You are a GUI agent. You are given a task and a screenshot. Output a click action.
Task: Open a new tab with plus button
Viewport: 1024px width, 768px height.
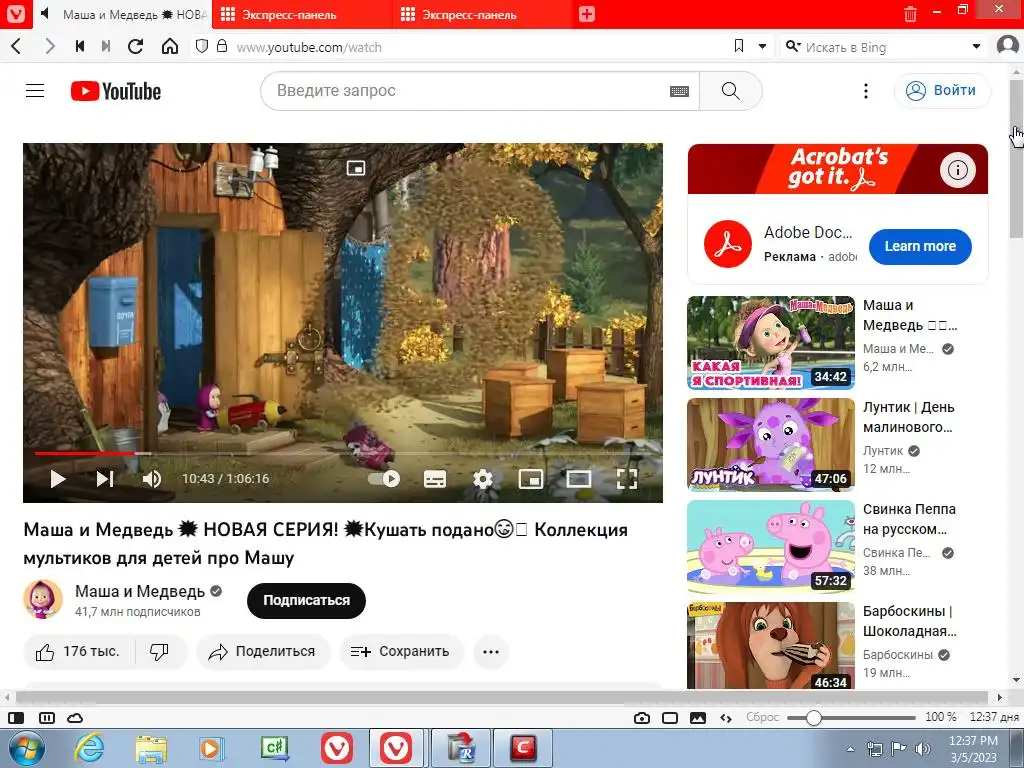tap(586, 14)
